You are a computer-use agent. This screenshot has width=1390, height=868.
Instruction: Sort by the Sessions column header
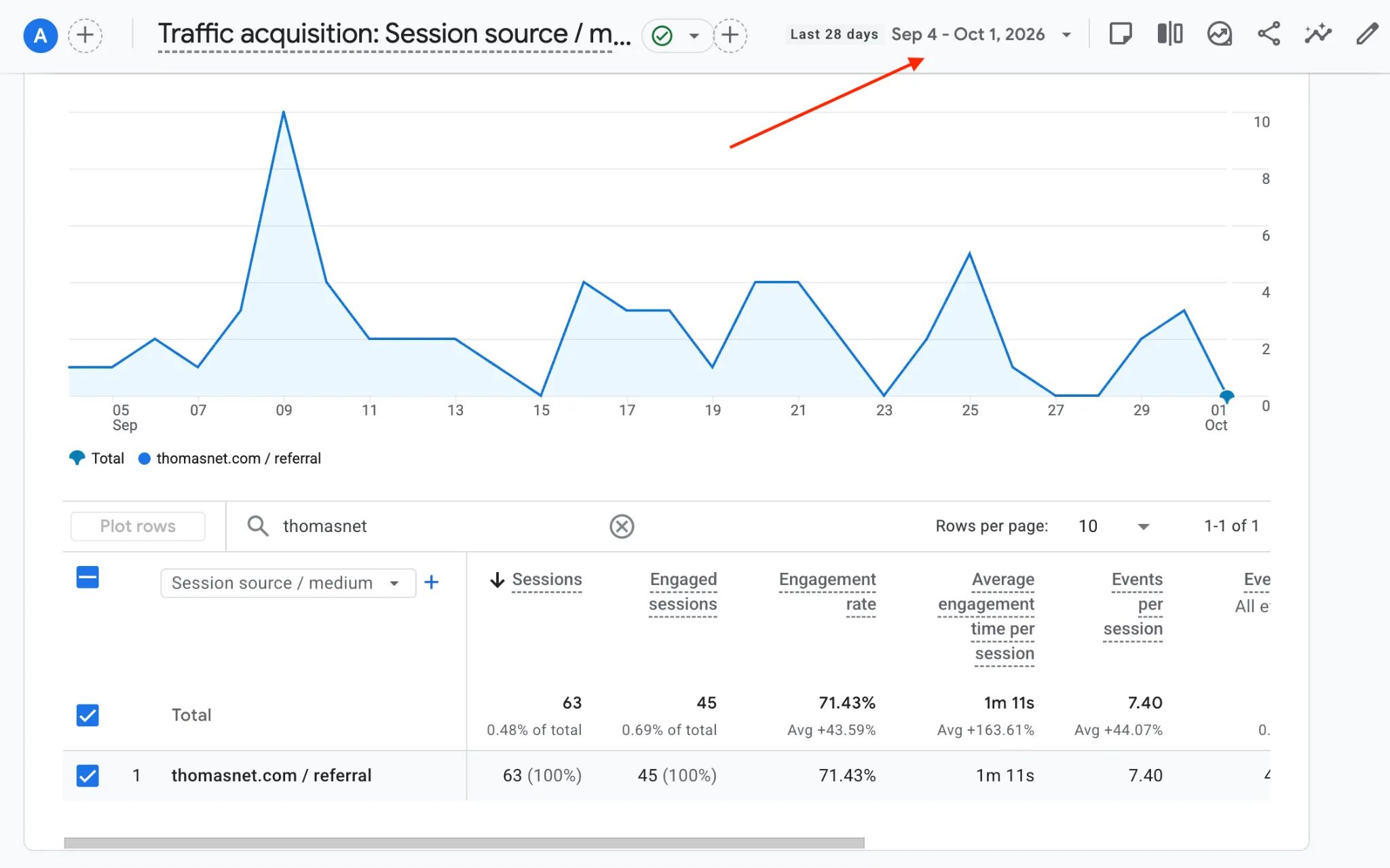coord(546,580)
